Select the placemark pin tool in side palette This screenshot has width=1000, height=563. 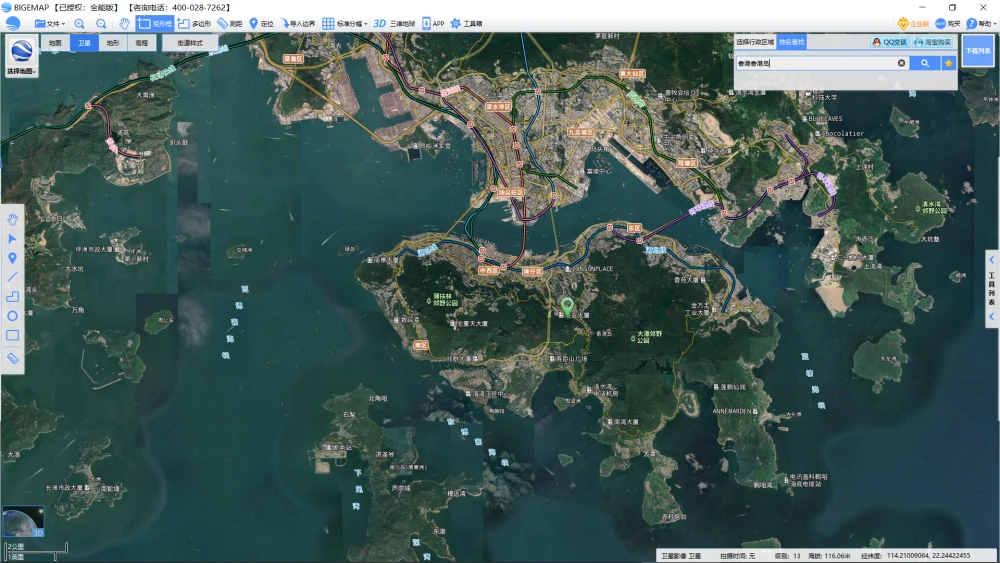[x=12, y=258]
